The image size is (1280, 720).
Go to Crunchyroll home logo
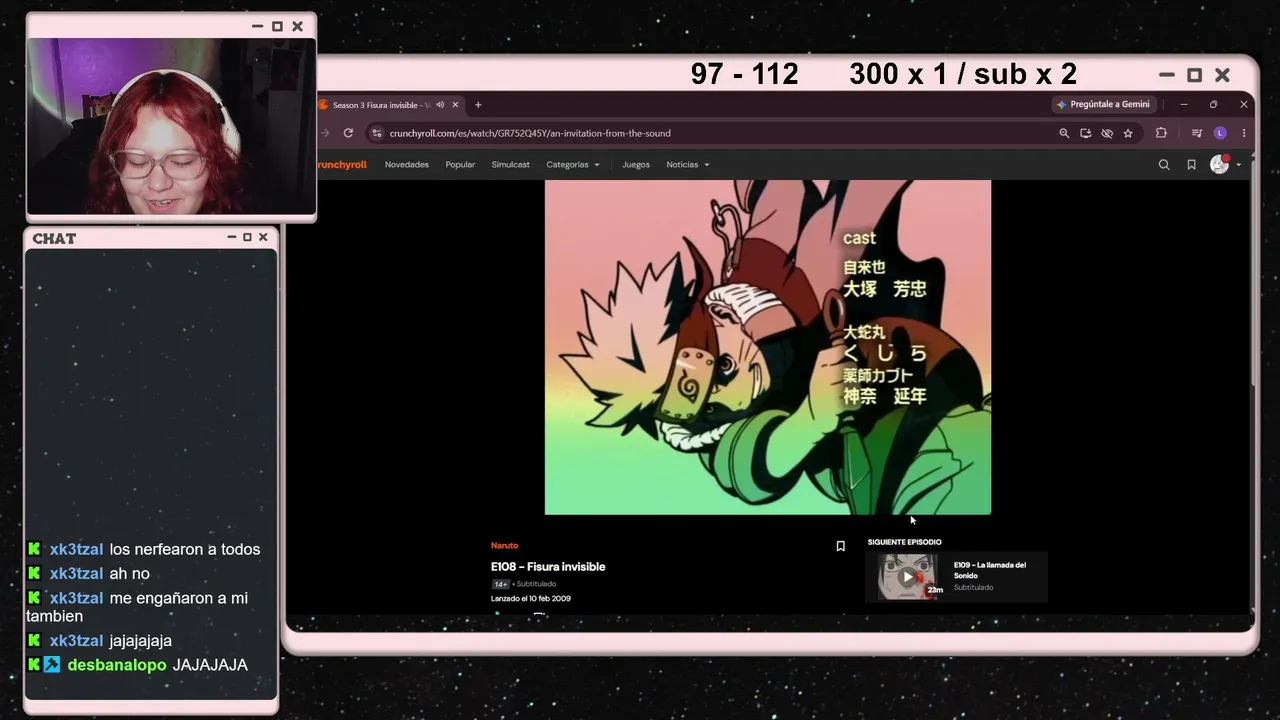(342, 165)
